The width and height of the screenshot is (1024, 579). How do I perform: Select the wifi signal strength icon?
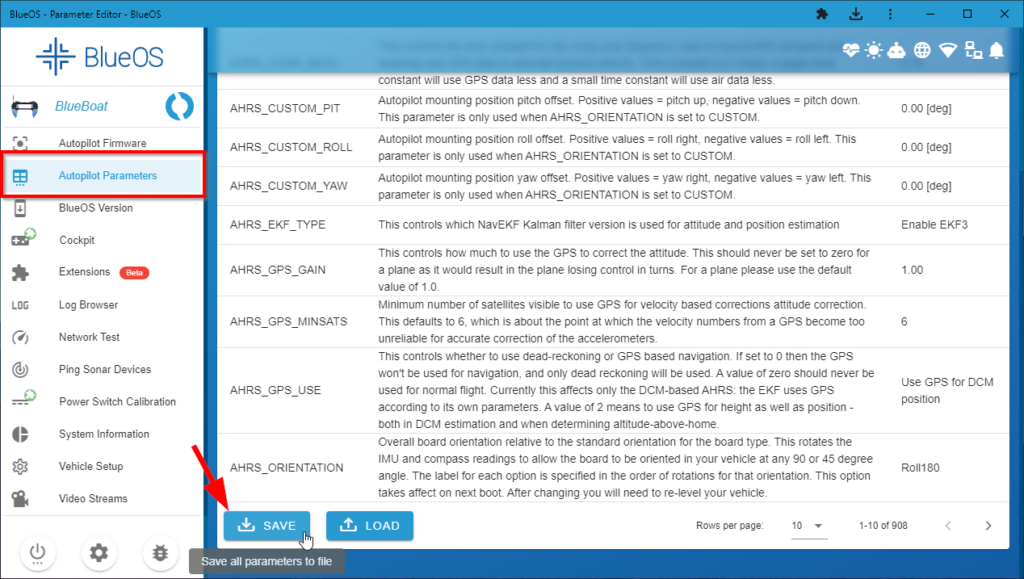(x=947, y=49)
